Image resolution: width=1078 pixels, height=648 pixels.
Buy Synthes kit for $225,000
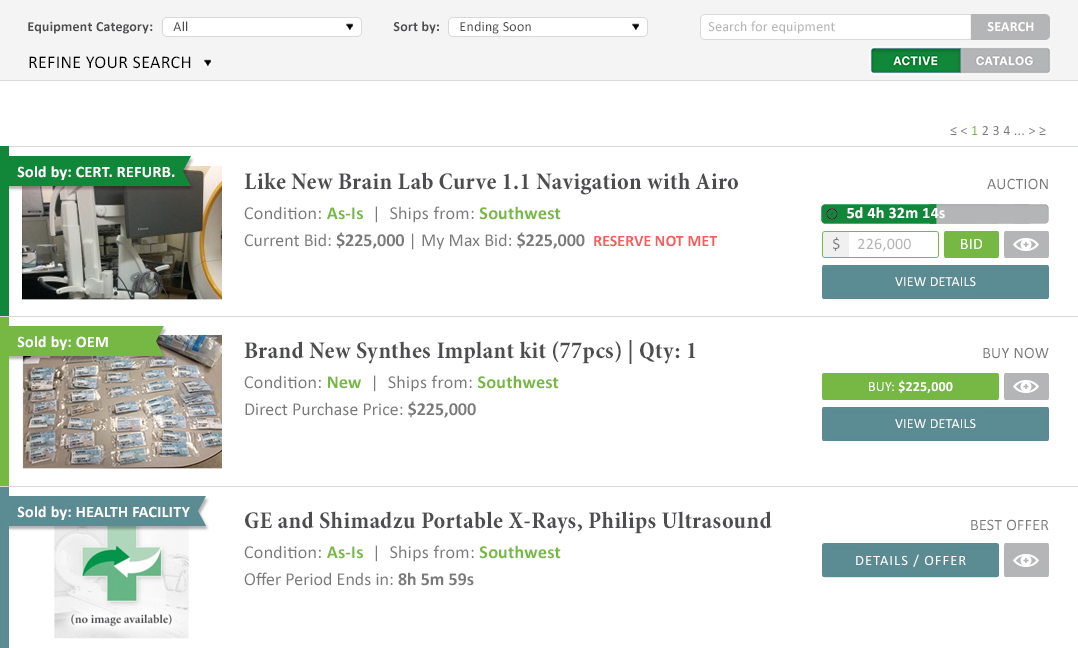[910, 386]
